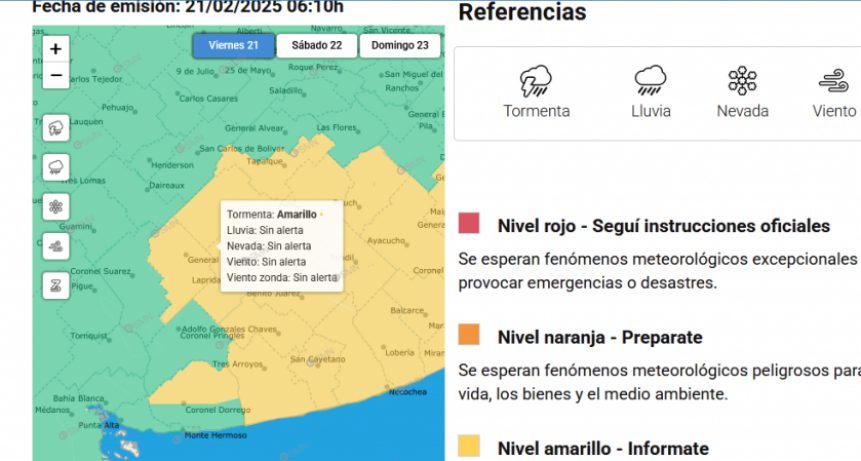Click the San Cayetano map label

coord(317,359)
